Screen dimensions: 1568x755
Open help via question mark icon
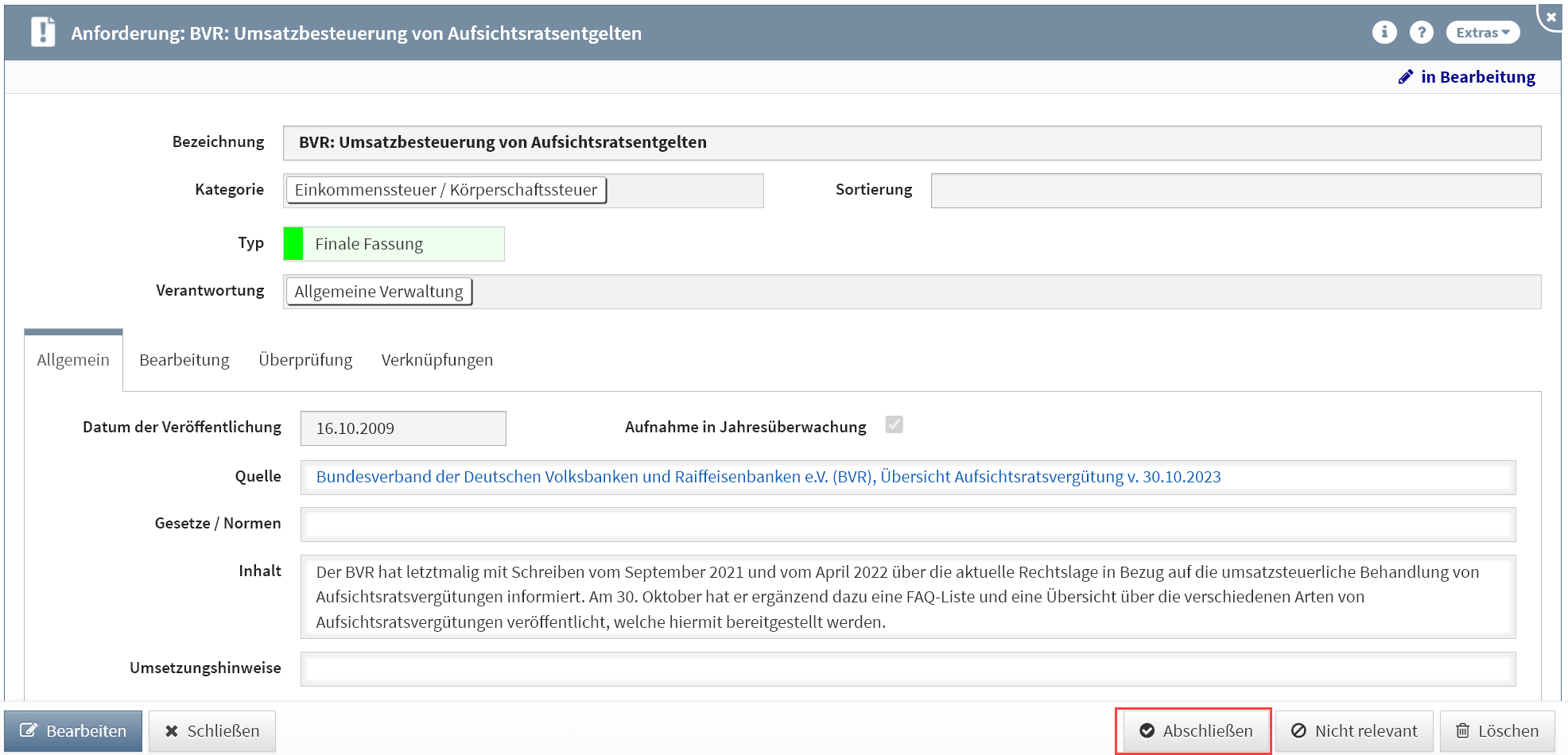[x=1421, y=32]
